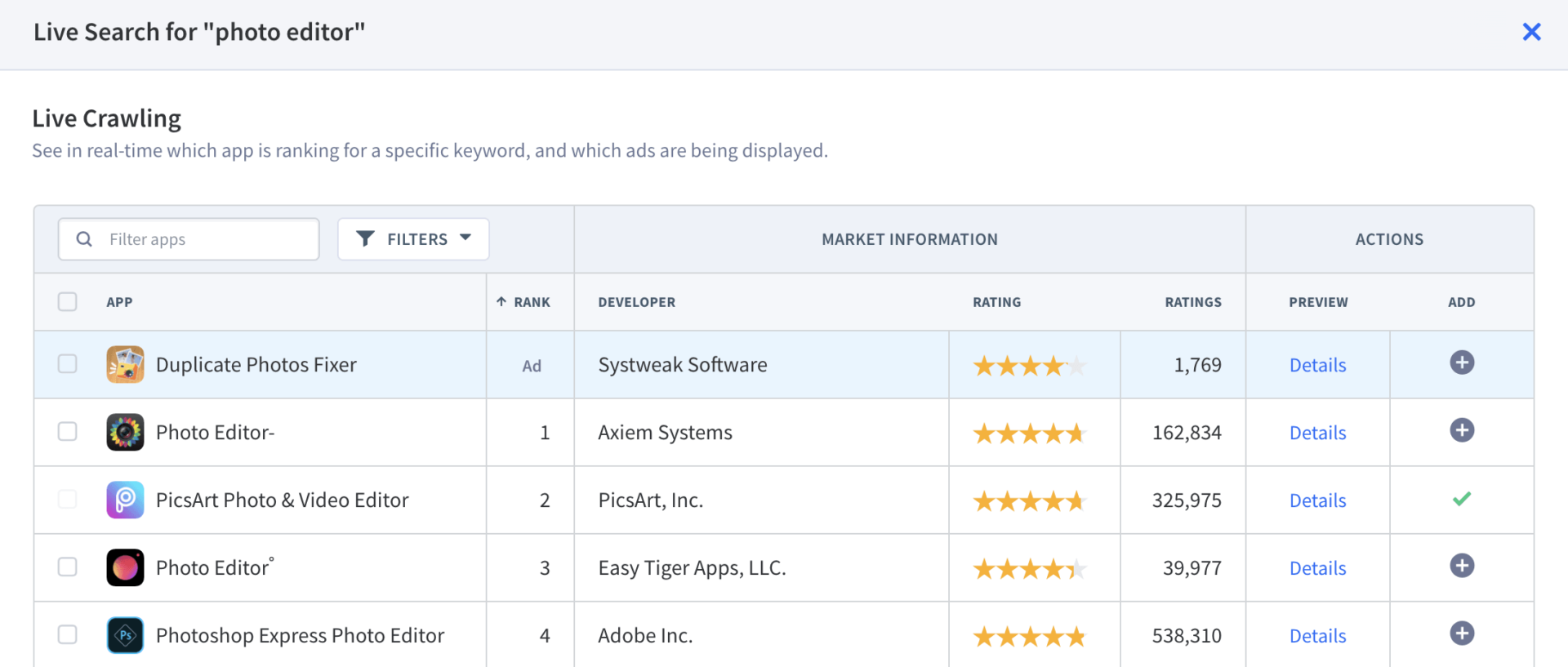Click the PREVIEW column header
The width and height of the screenshot is (1568, 667).
point(1318,302)
